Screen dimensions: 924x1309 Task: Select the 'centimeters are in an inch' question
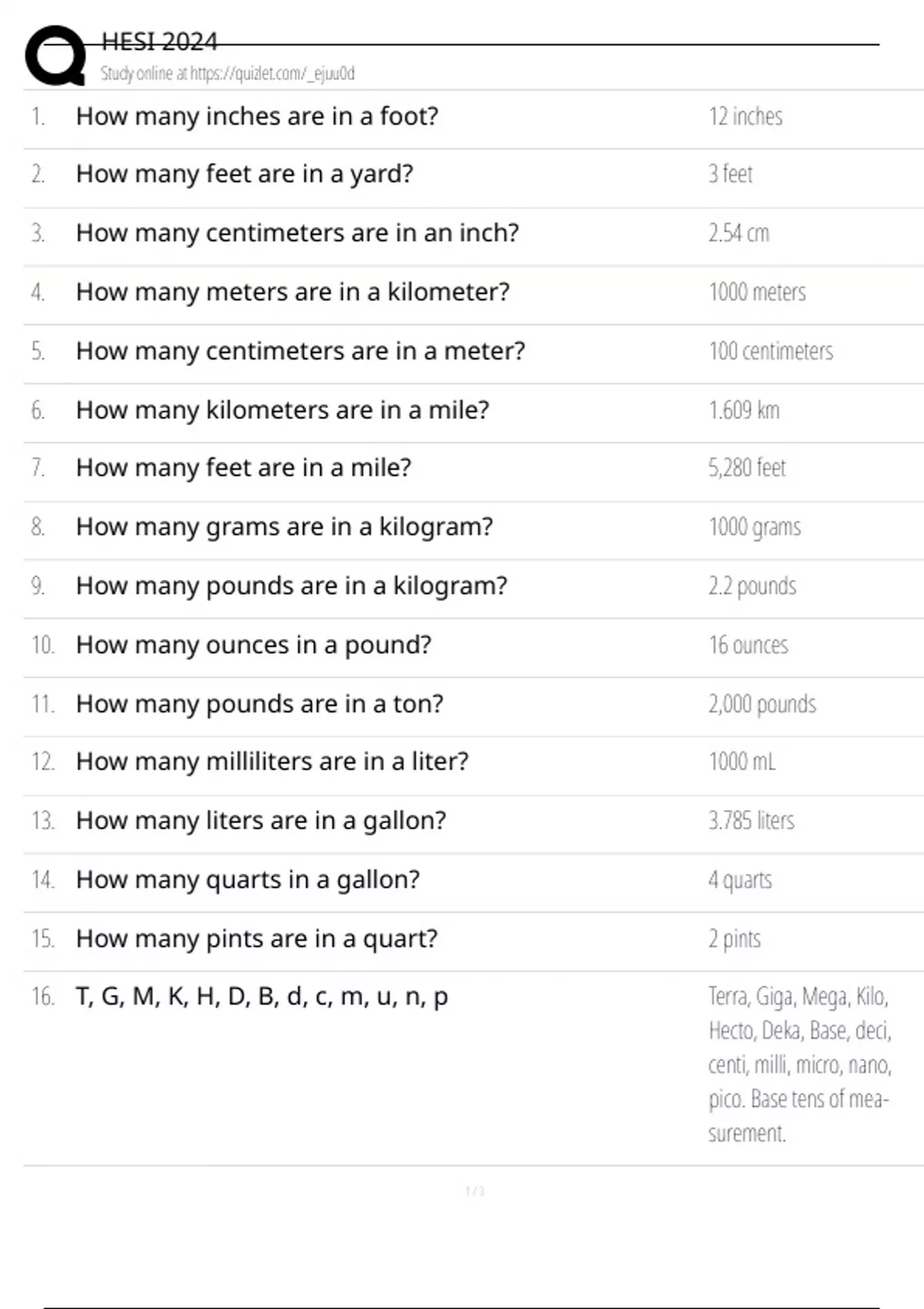click(x=297, y=233)
